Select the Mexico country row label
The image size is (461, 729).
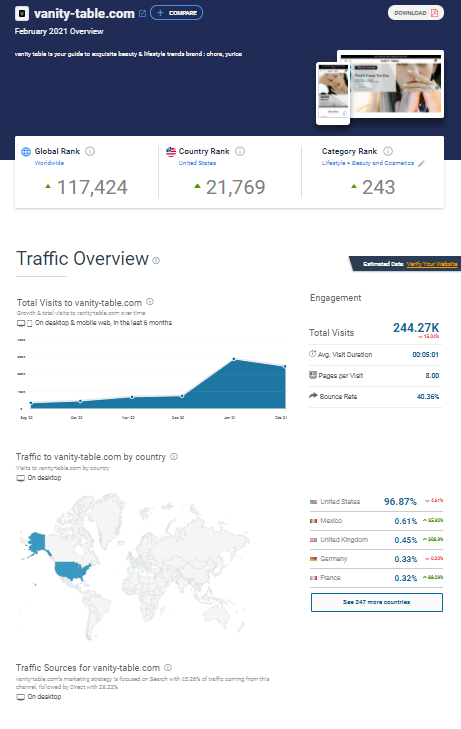click(331, 521)
